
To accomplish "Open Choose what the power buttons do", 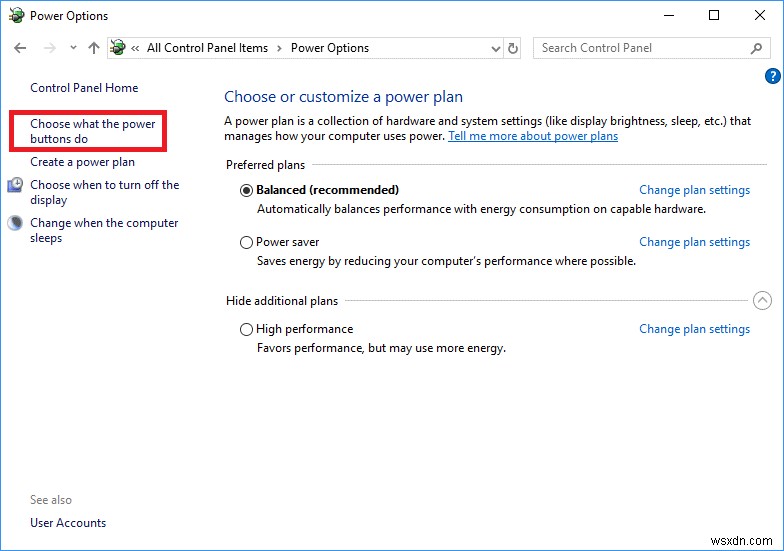I will tap(92, 131).
